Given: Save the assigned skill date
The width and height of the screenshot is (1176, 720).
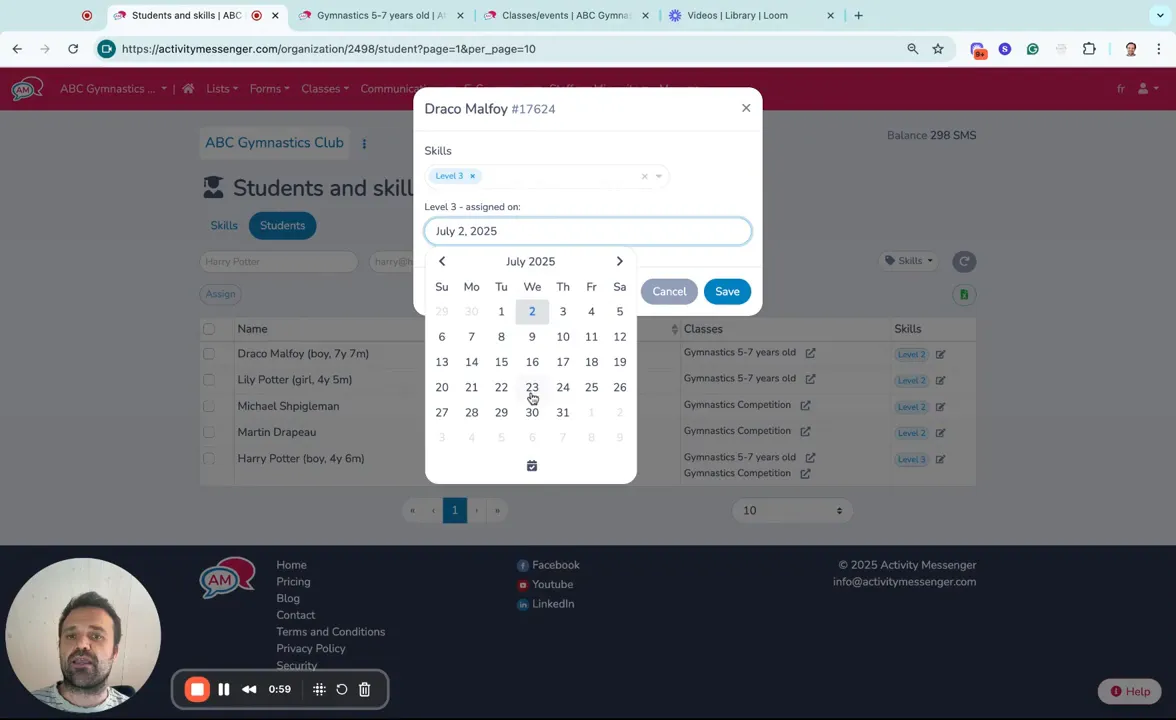Looking at the screenshot, I should [x=727, y=291].
